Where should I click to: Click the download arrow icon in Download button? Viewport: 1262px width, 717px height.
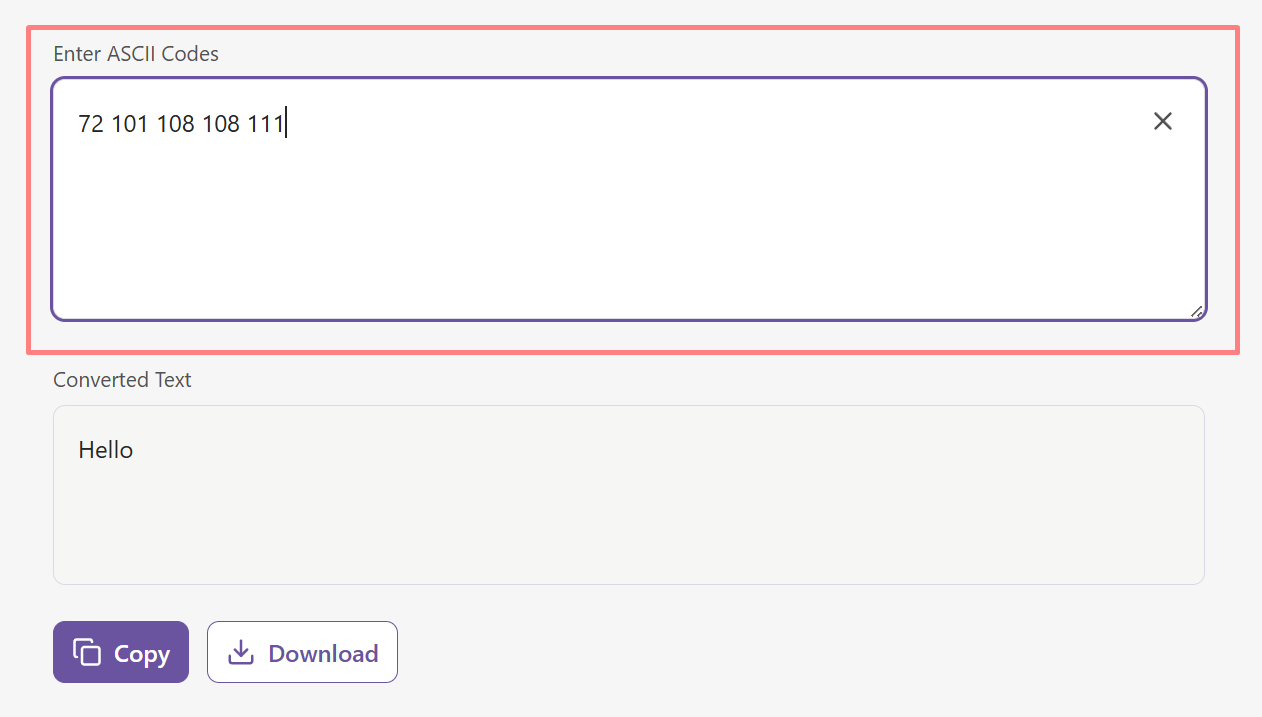(x=240, y=651)
